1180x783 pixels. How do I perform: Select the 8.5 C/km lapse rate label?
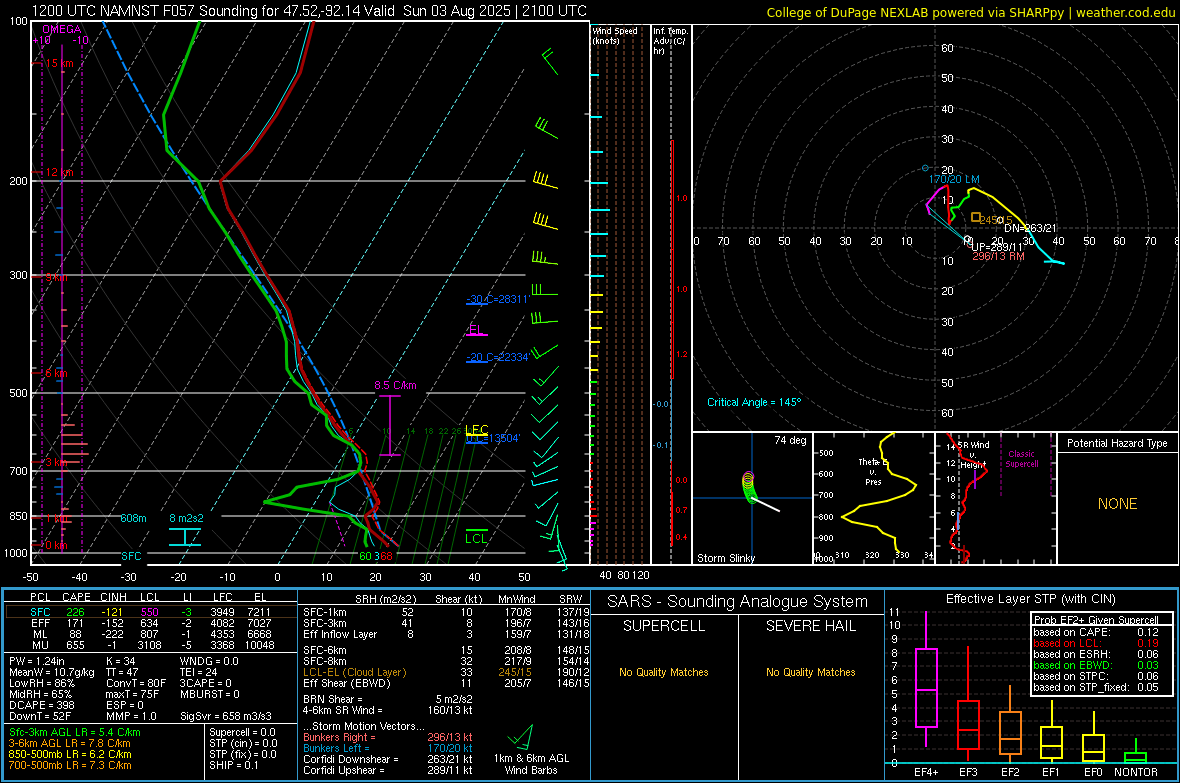point(395,385)
